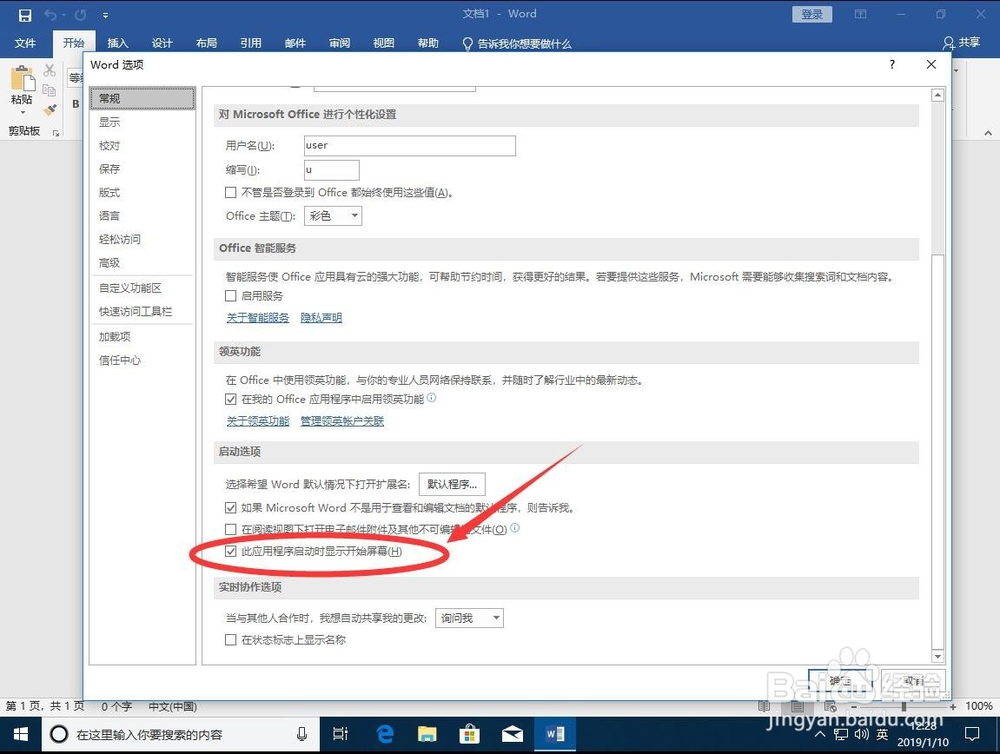1000x754 pixels.
Task: Click the Cortana circle icon
Action: 59,734
